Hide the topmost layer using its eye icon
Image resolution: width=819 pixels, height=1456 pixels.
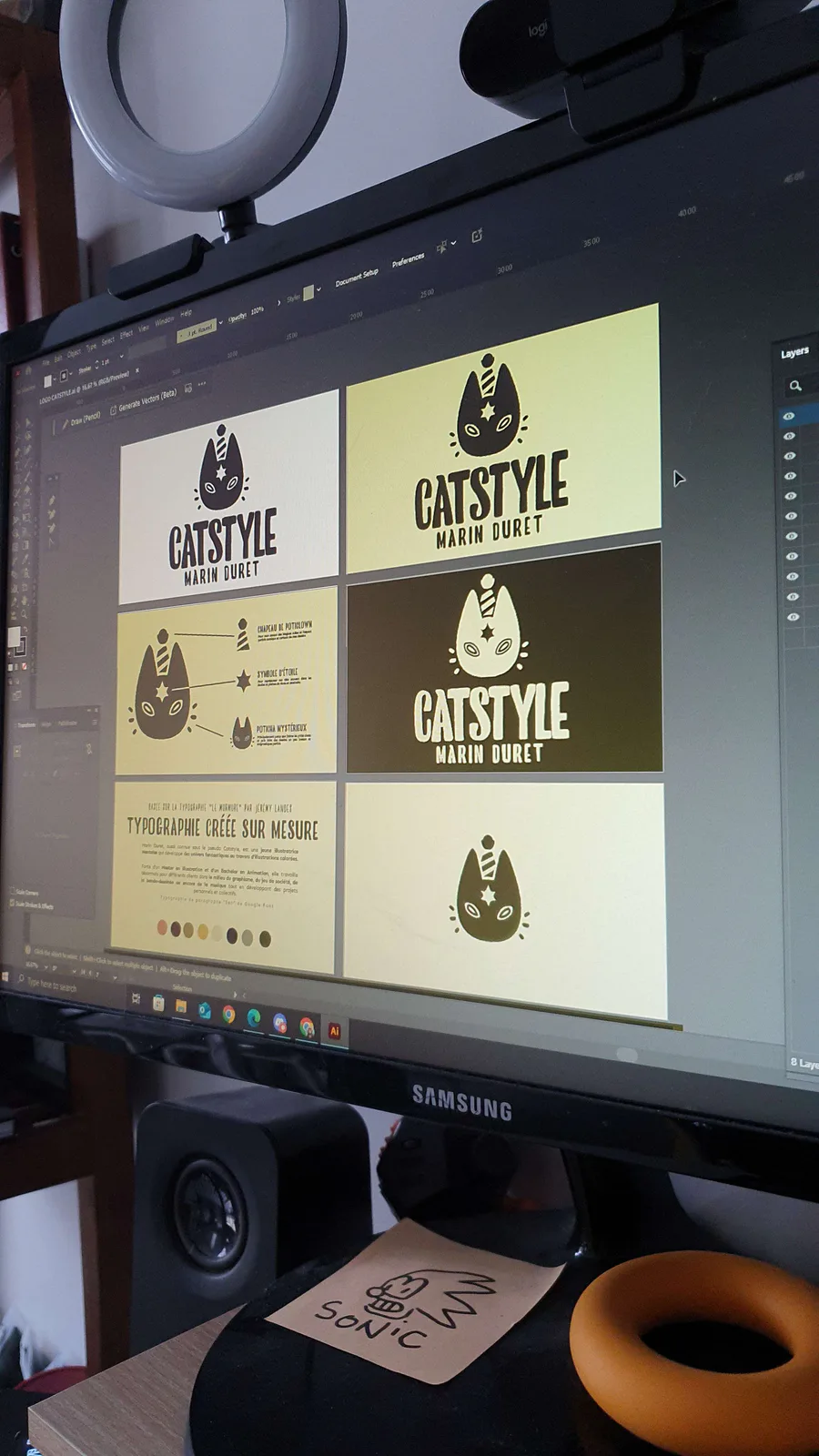789,416
